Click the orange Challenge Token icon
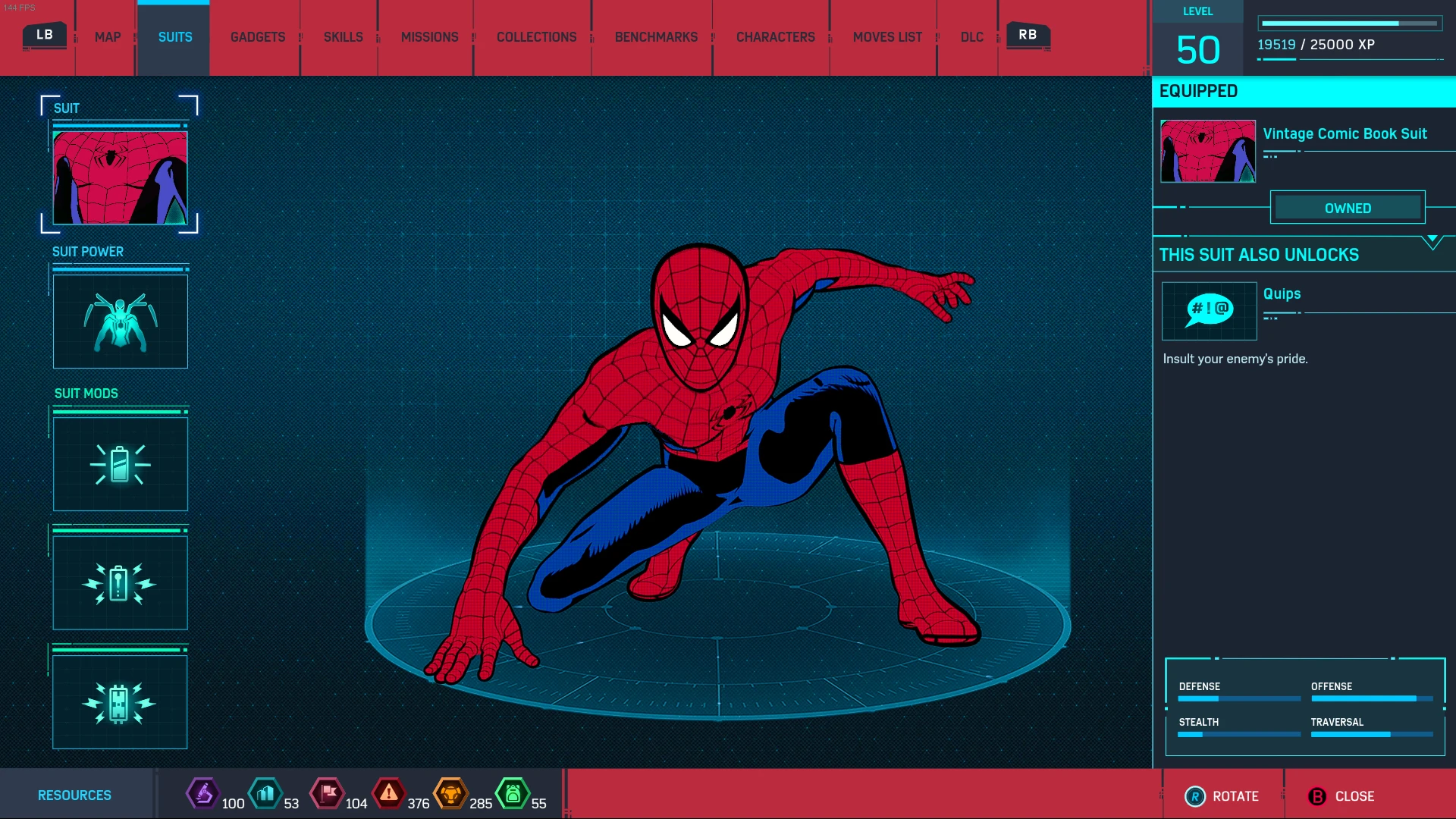Image resolution: width=1456 pixels, height=819 pixels. pos(451,794)
